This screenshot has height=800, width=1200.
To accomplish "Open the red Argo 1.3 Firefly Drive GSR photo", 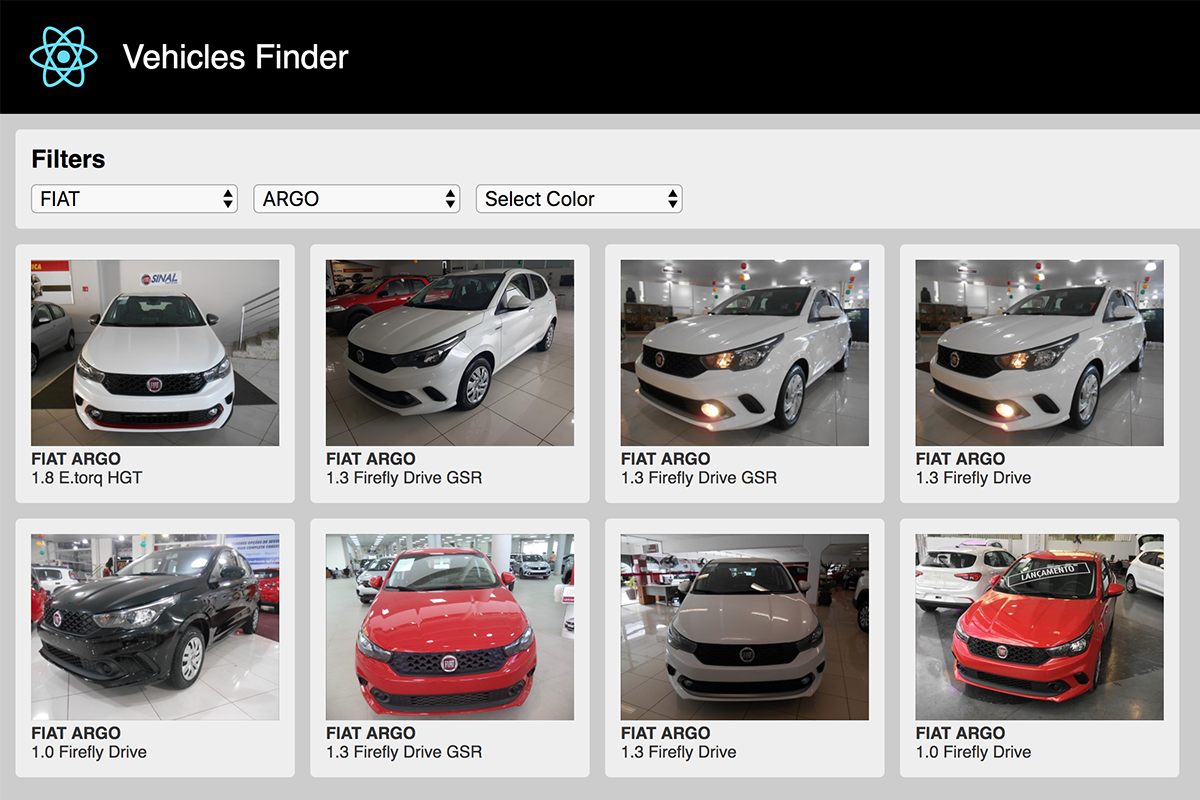I will coord(450,627).
